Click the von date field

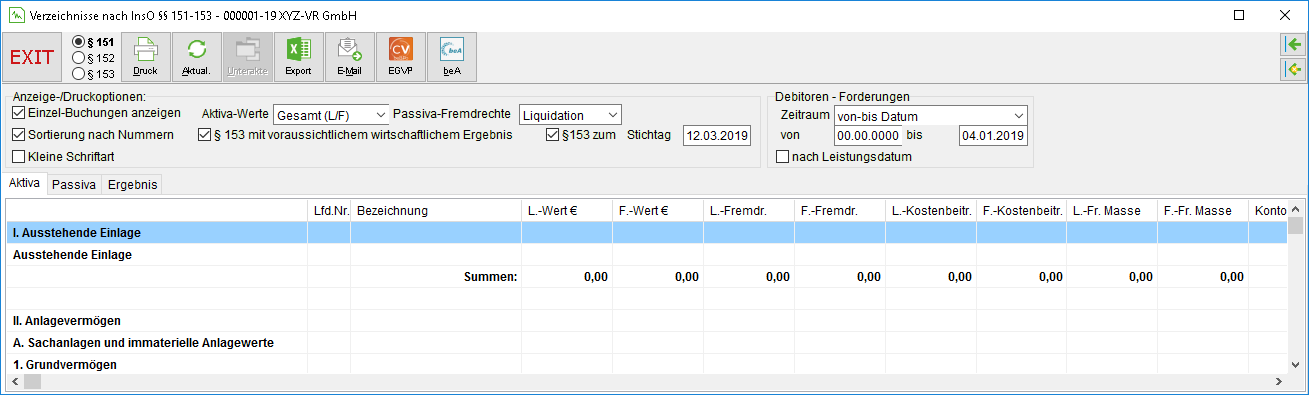click(x=868, y=135)
